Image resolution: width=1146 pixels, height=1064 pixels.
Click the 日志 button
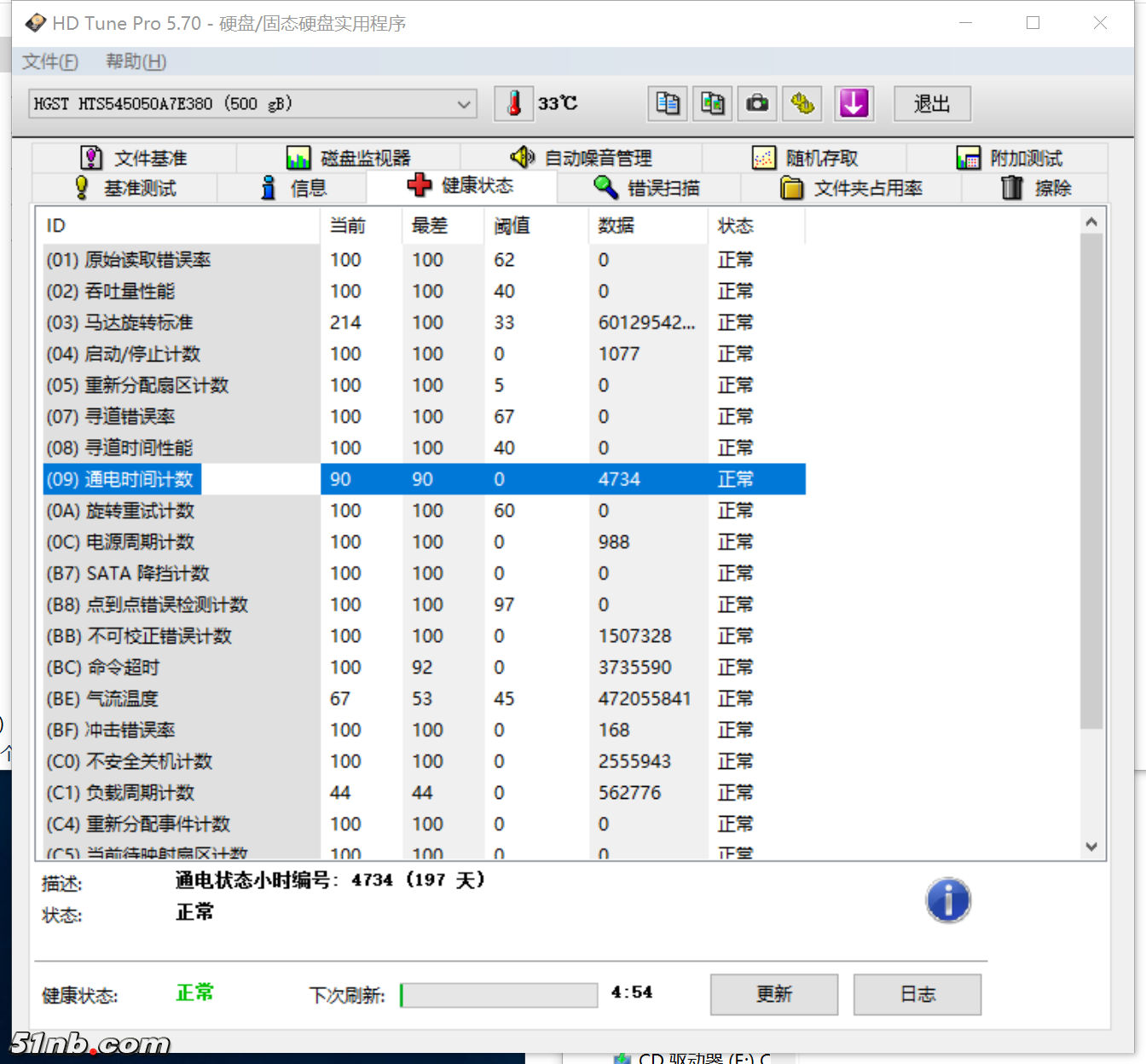tap(917, 994)
